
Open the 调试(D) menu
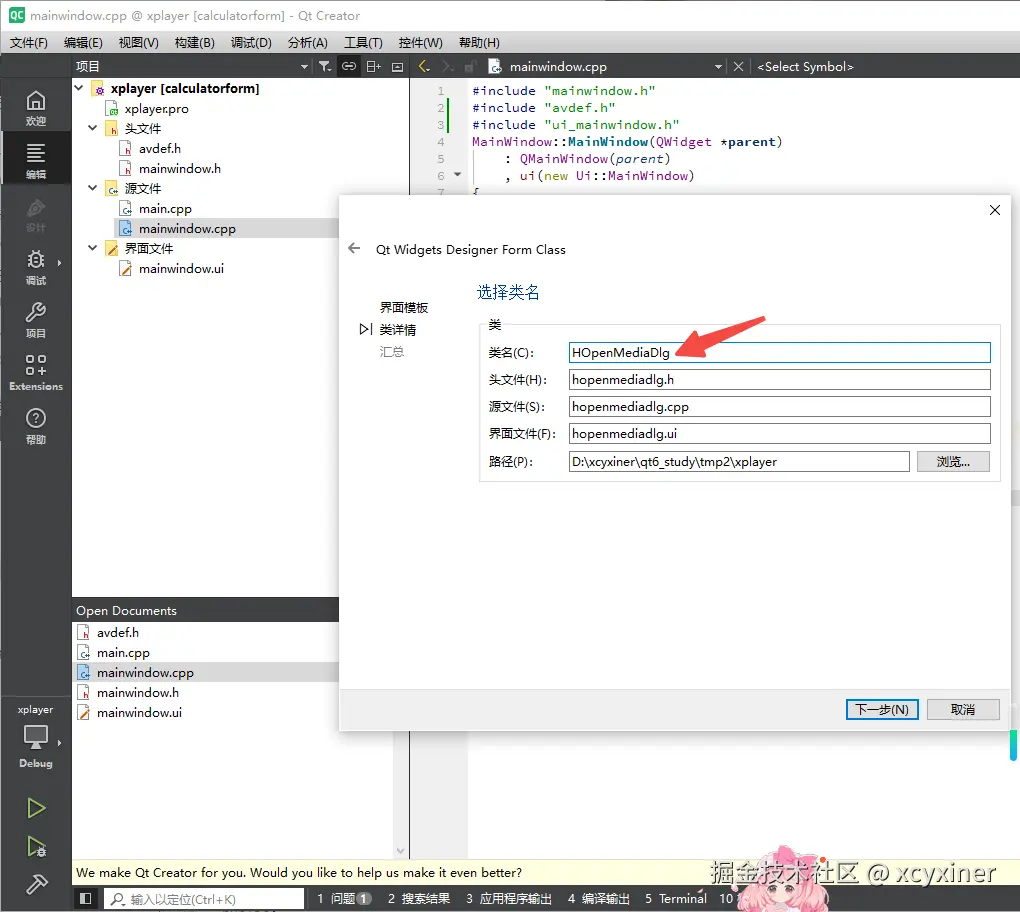[x=251, y=42]
